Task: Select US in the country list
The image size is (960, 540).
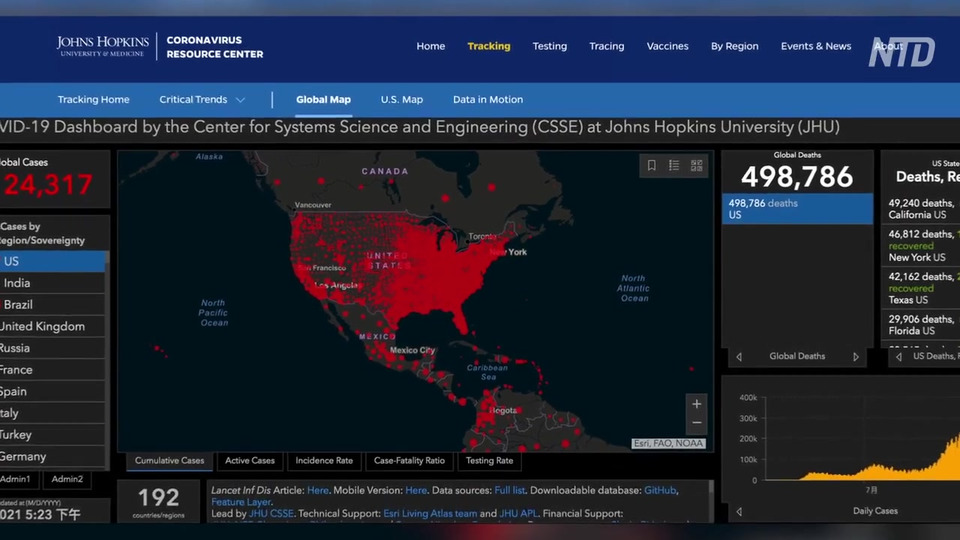Action: [53, 261]
